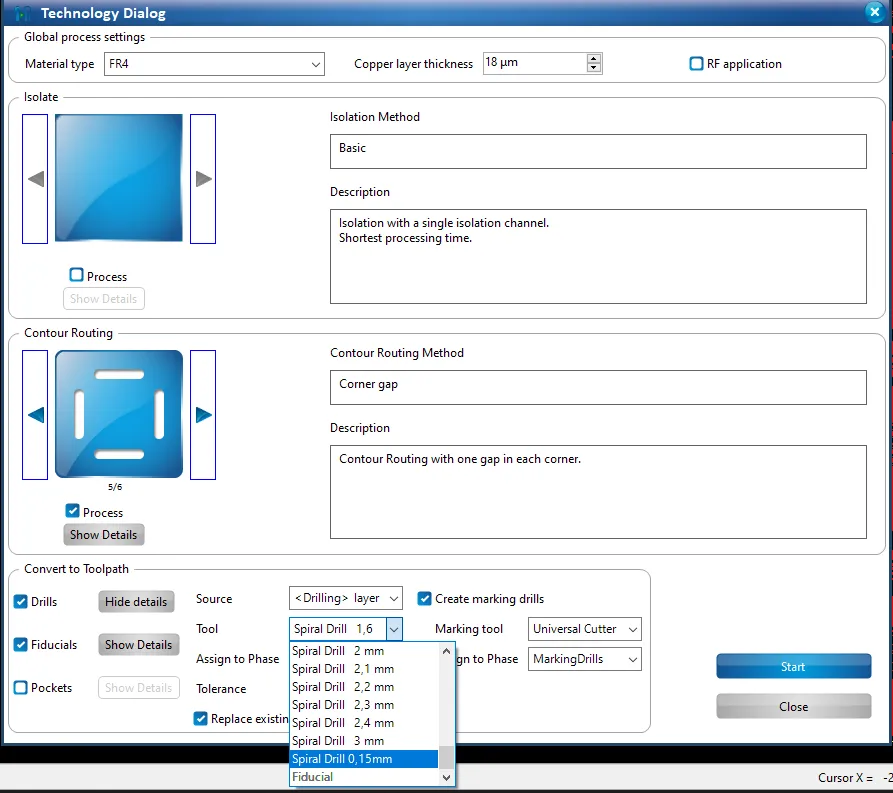Enable the RF application checkbox
Image resolution: width=893 pixels, height=793 pixels.
[x=696, y=63]
